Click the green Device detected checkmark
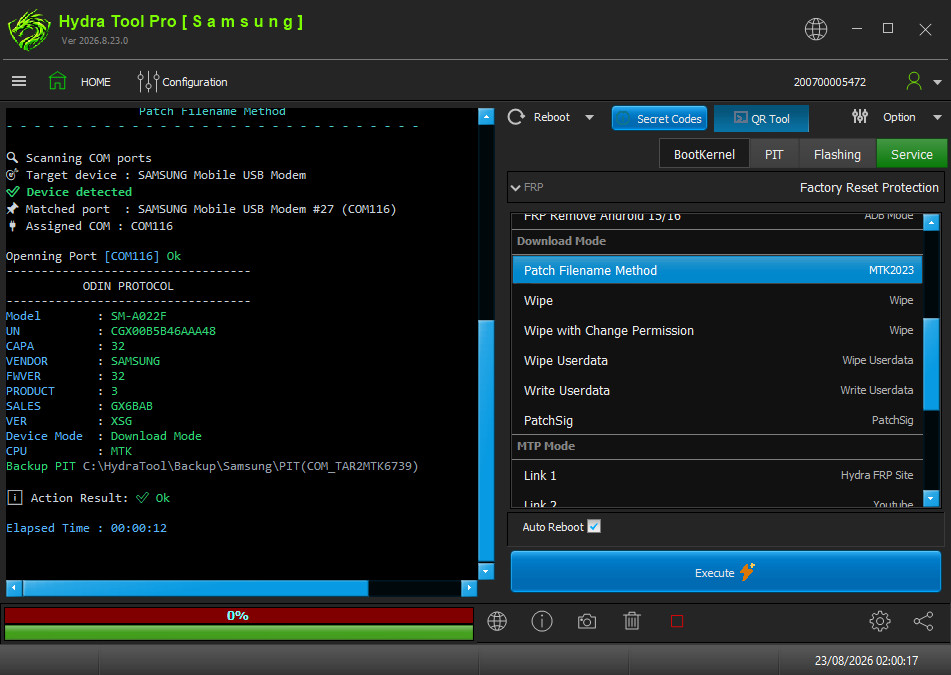This screenshot has width=951, height=675. 13,192
